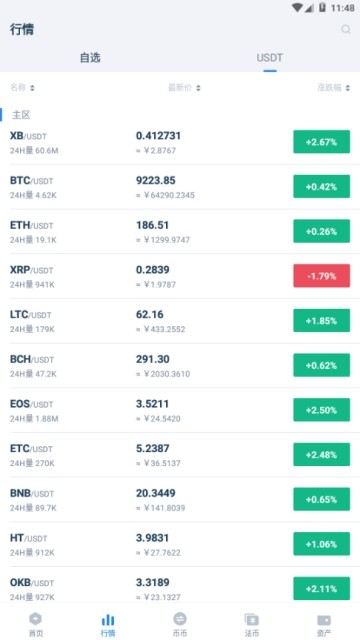The height and width of the screenshot is (640, 360).
Task: Tap the WiFi status icon
Action: (x=297, y=8)
